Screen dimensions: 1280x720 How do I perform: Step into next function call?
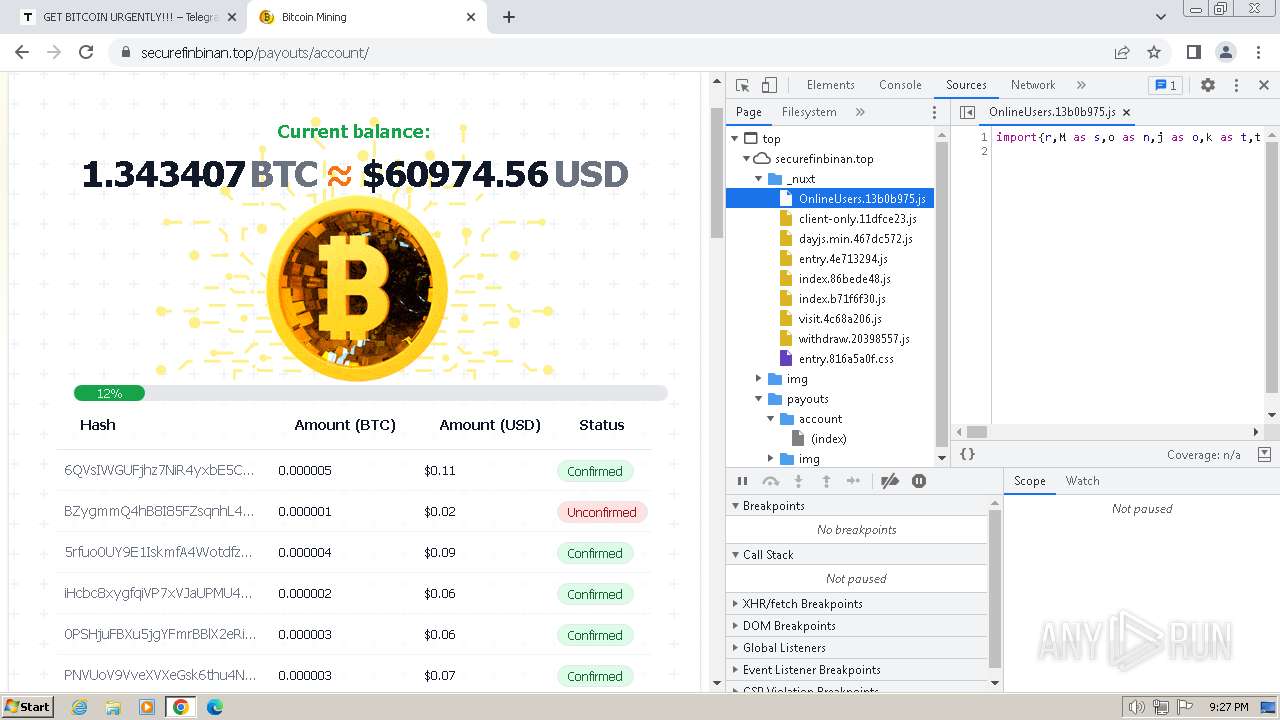tap(798, 481)
